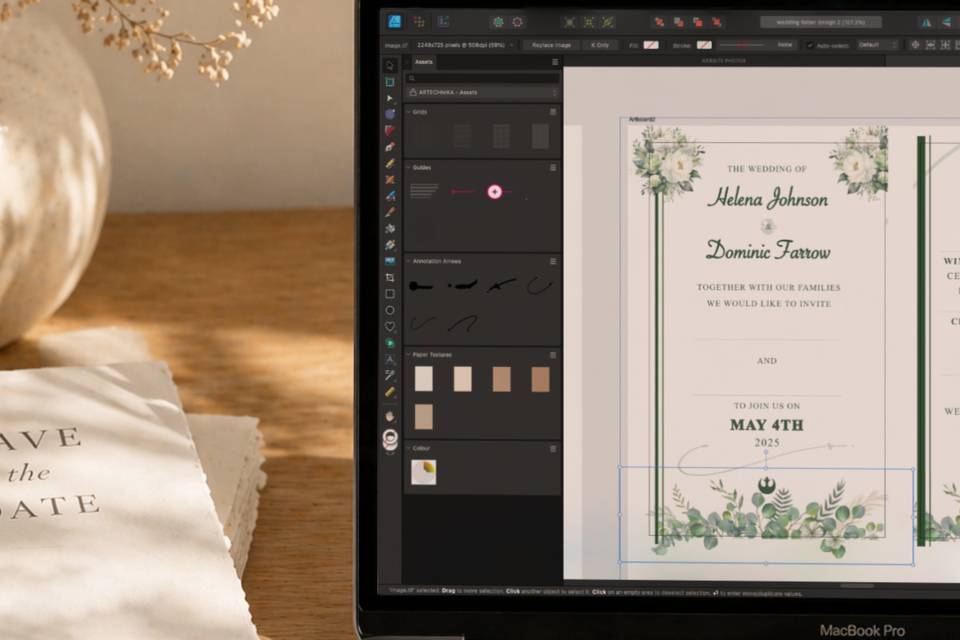Open the Stroke colour swatch
The width and height of the screenshot is (960, 640).
click(705, 45)
